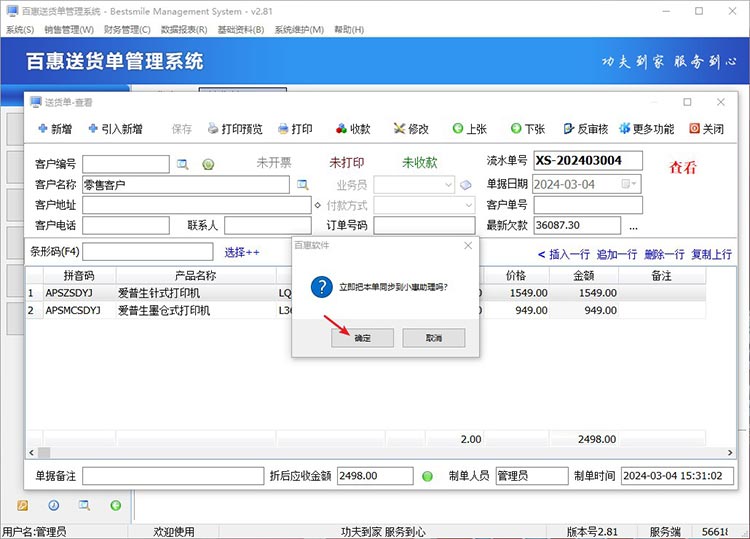Screen dimensions: 750x539
Task: Click the 客户名称 field with 零售客户
Action: pos(186,185)
